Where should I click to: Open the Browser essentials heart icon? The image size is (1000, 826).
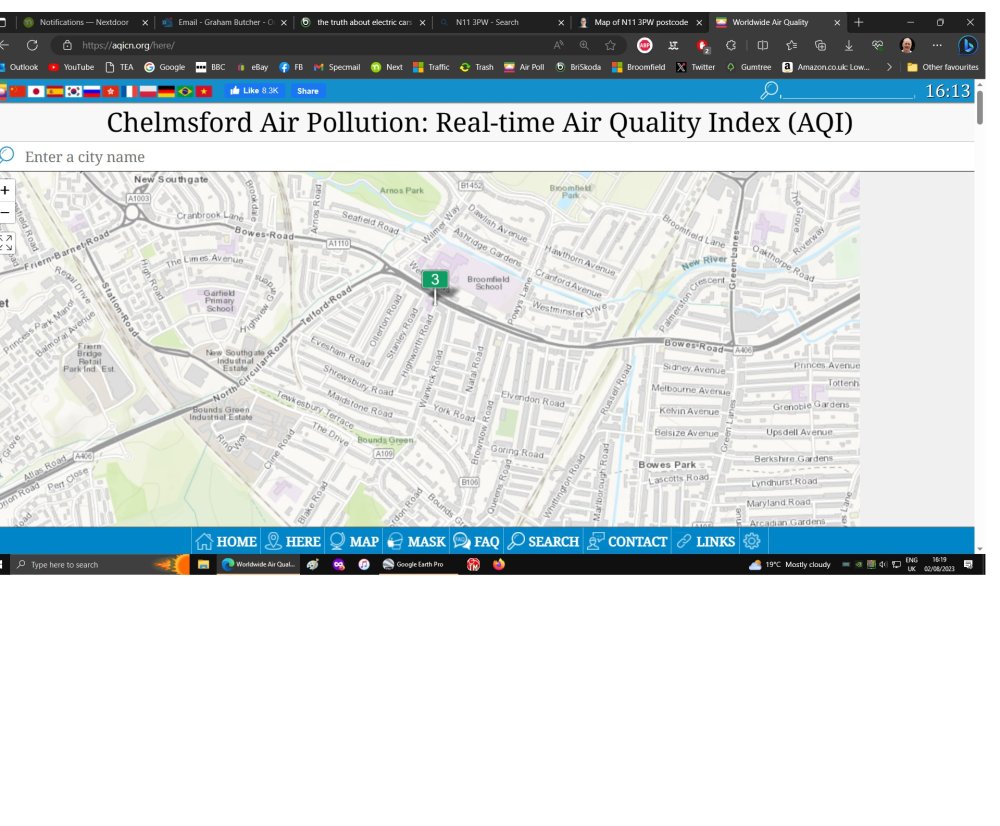[x=878, y=45]
